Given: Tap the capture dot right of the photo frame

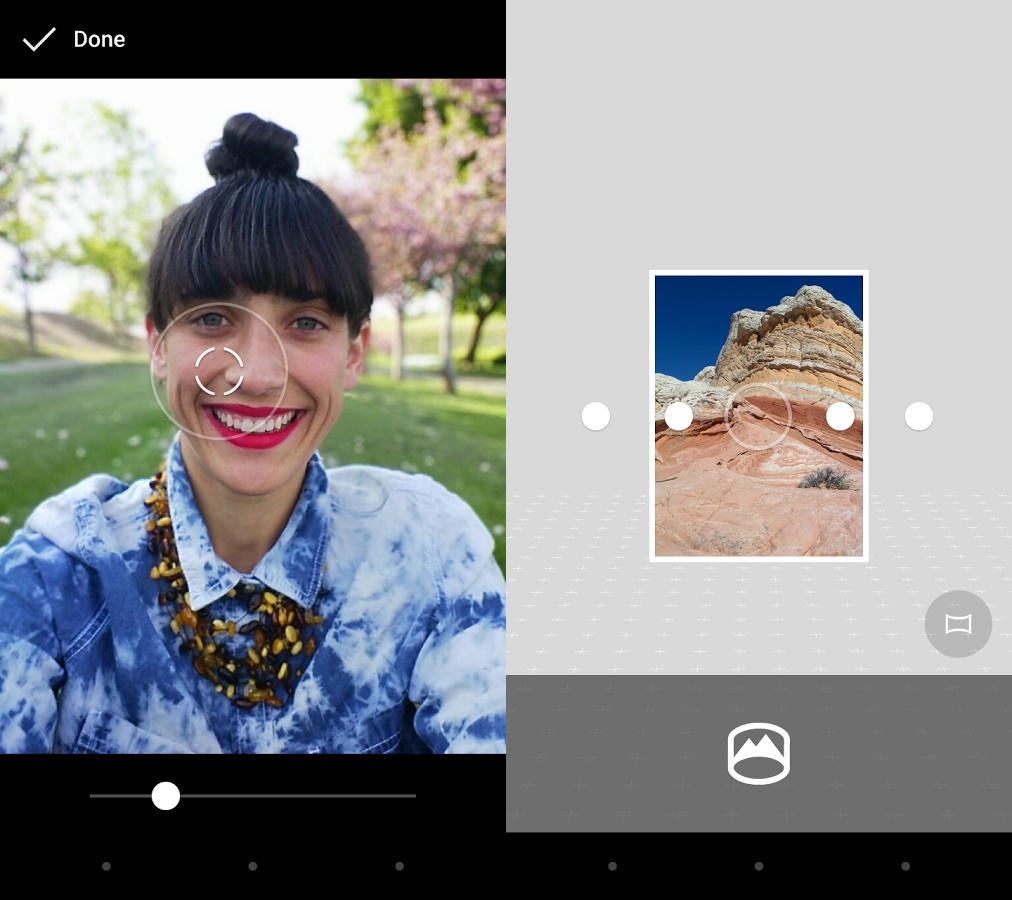Looking at the screenshot, I should tap(839, 416).
